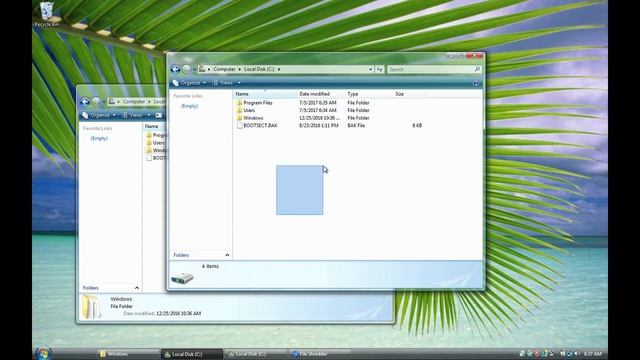640x360 pixels.
Task: Click the 8 KB size cell
Action: click(417, 125)
